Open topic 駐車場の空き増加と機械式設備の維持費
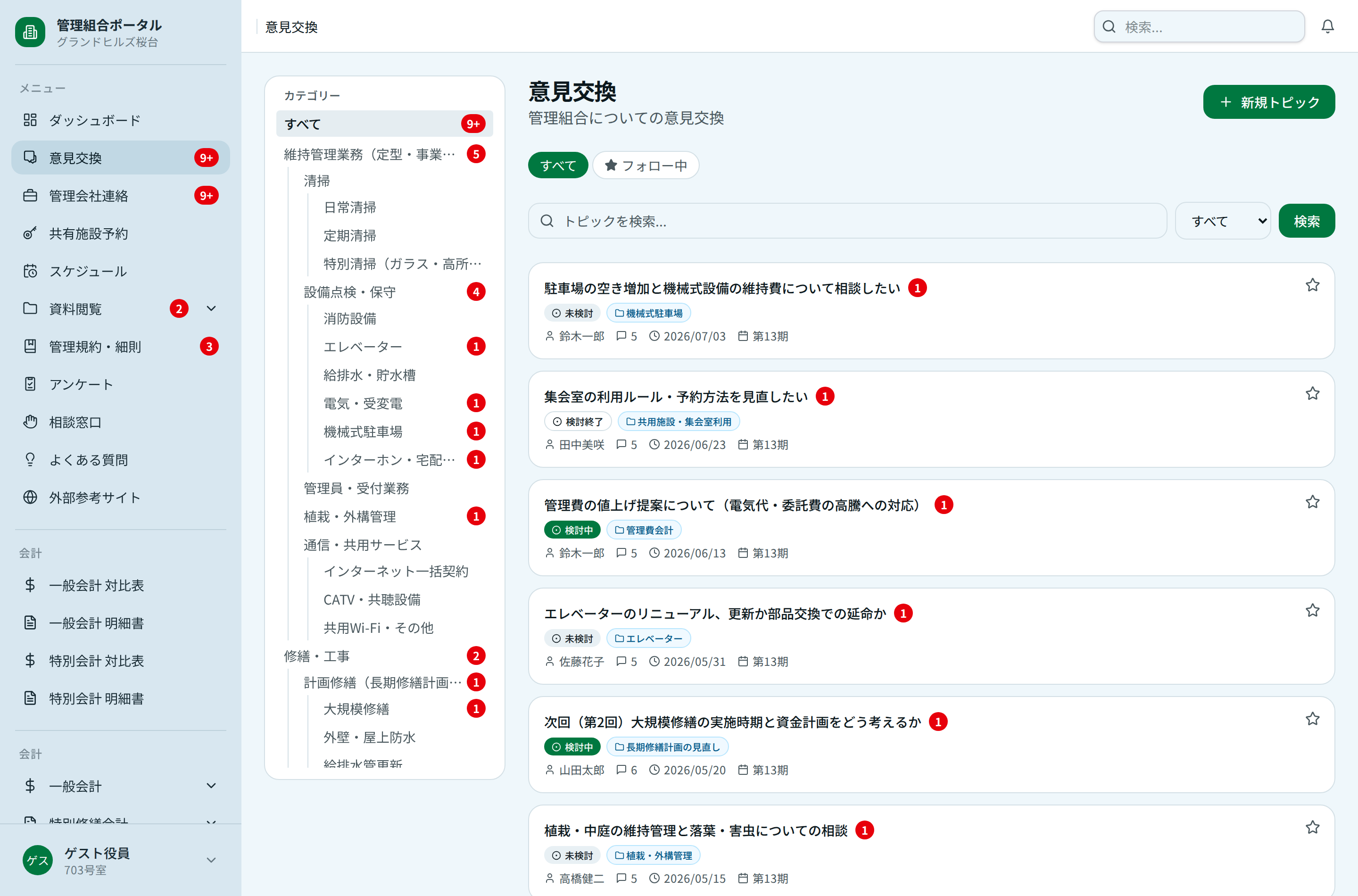This screenshot has height=896, width=1358. [x=722, y=288]
